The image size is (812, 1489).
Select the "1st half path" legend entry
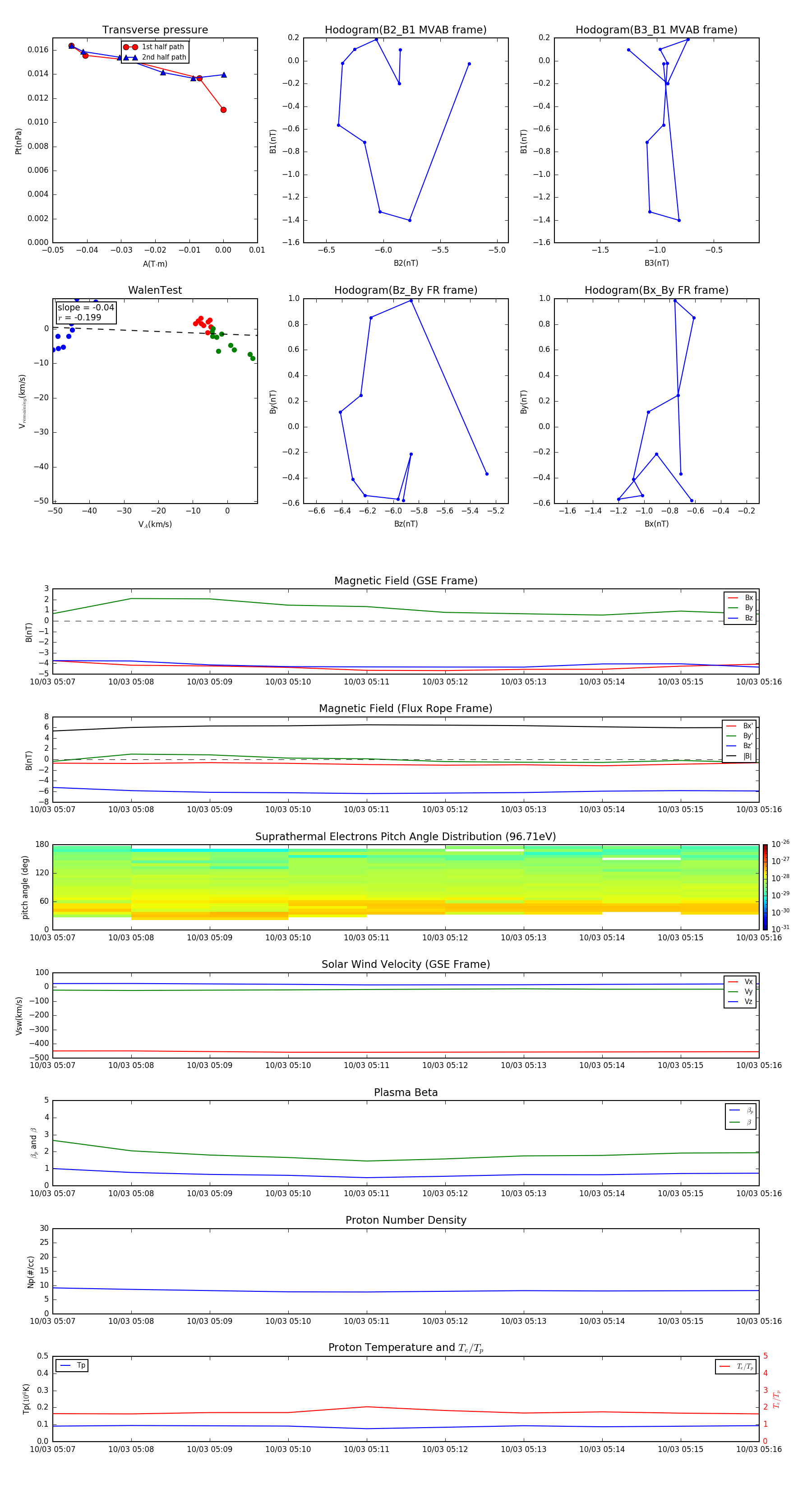pyautogui.click(x=154, y=47)
